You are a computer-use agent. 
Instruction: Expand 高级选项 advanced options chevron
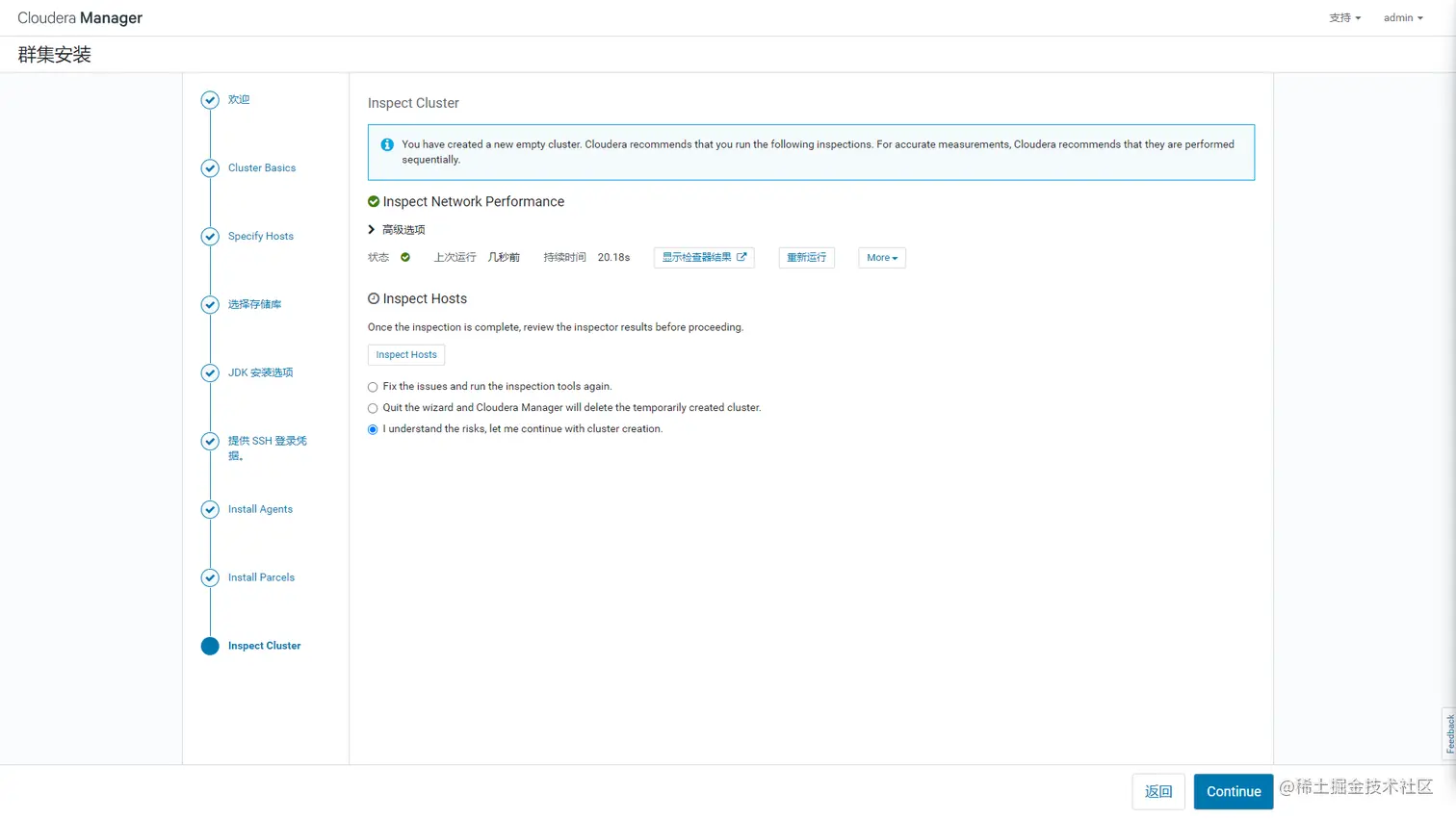tap(372, 229)
